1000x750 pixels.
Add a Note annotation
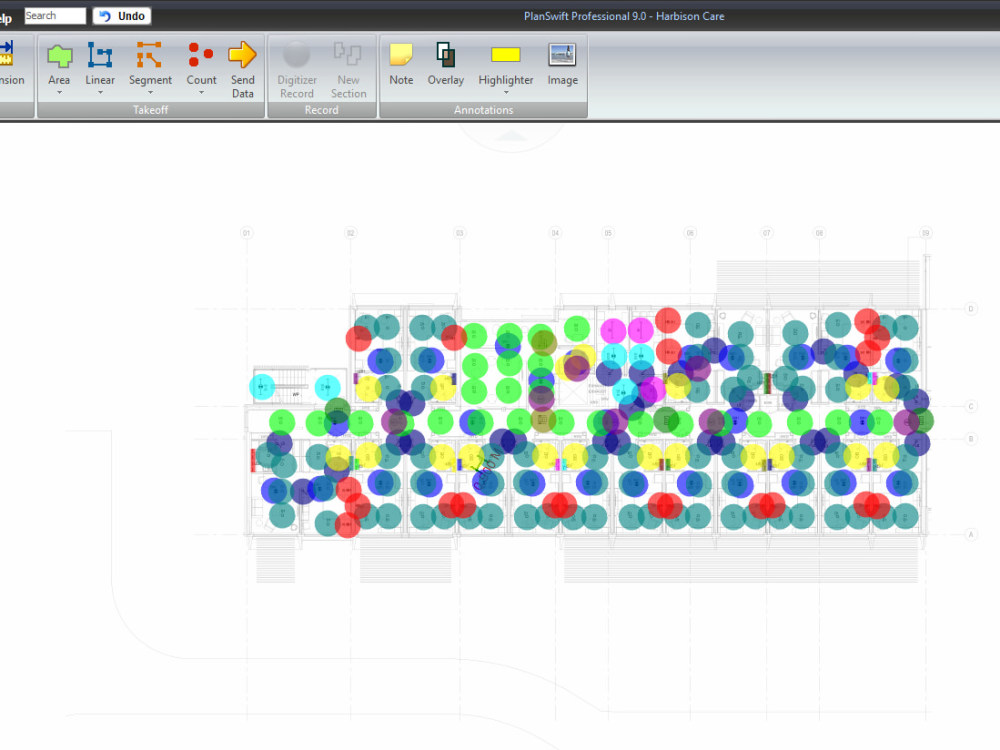point(401,64)
